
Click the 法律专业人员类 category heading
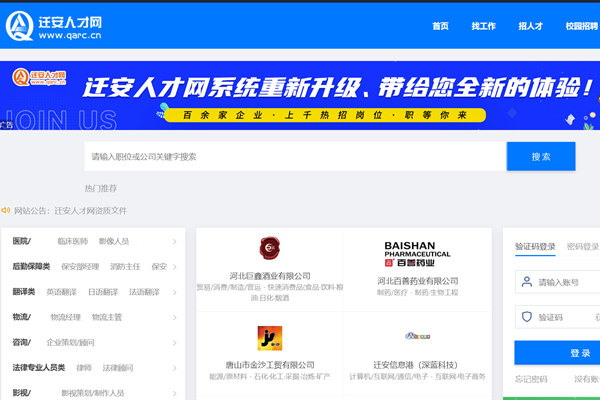coord(38,367)
